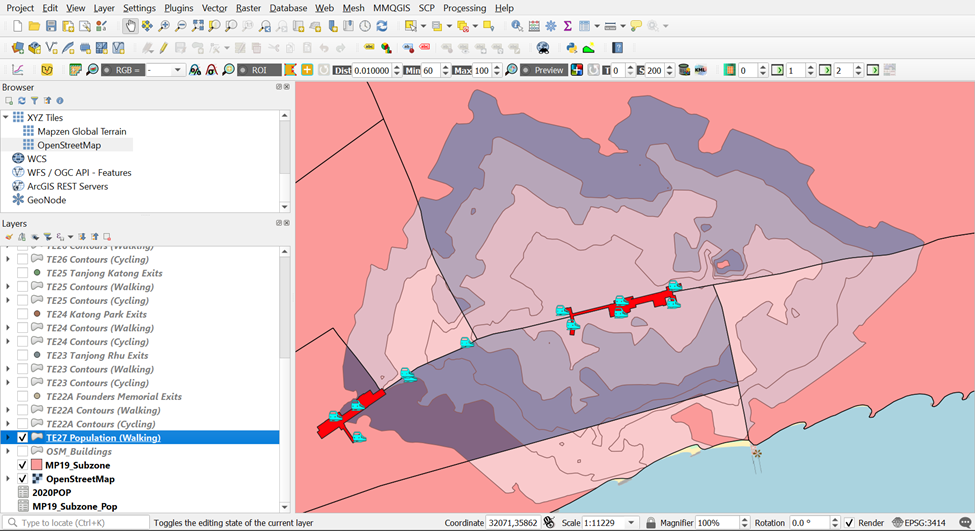
Task: Click the Zoom In magnifier icon
Action: [x=164, y=26]
